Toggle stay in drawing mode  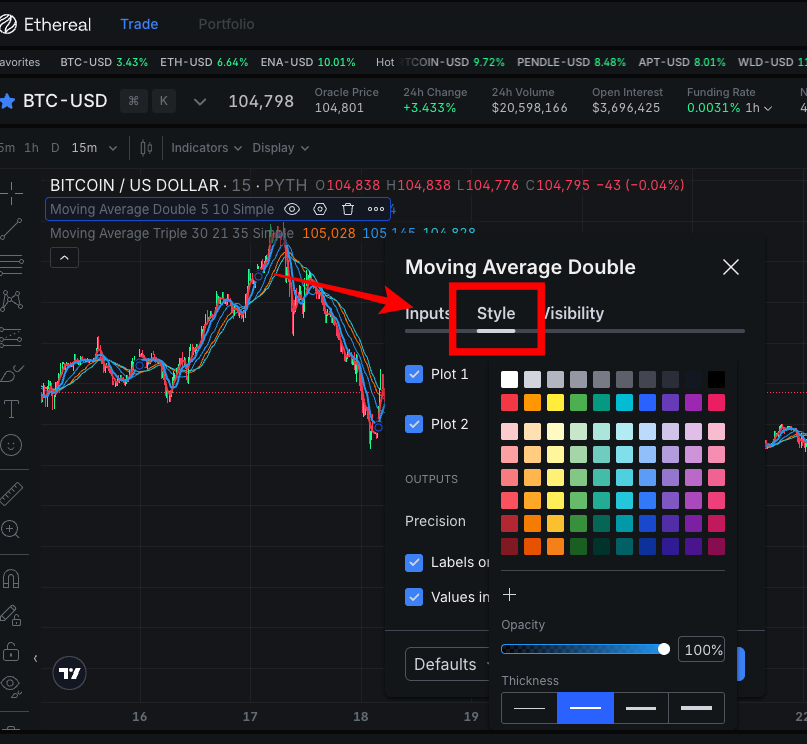[11, 614]
